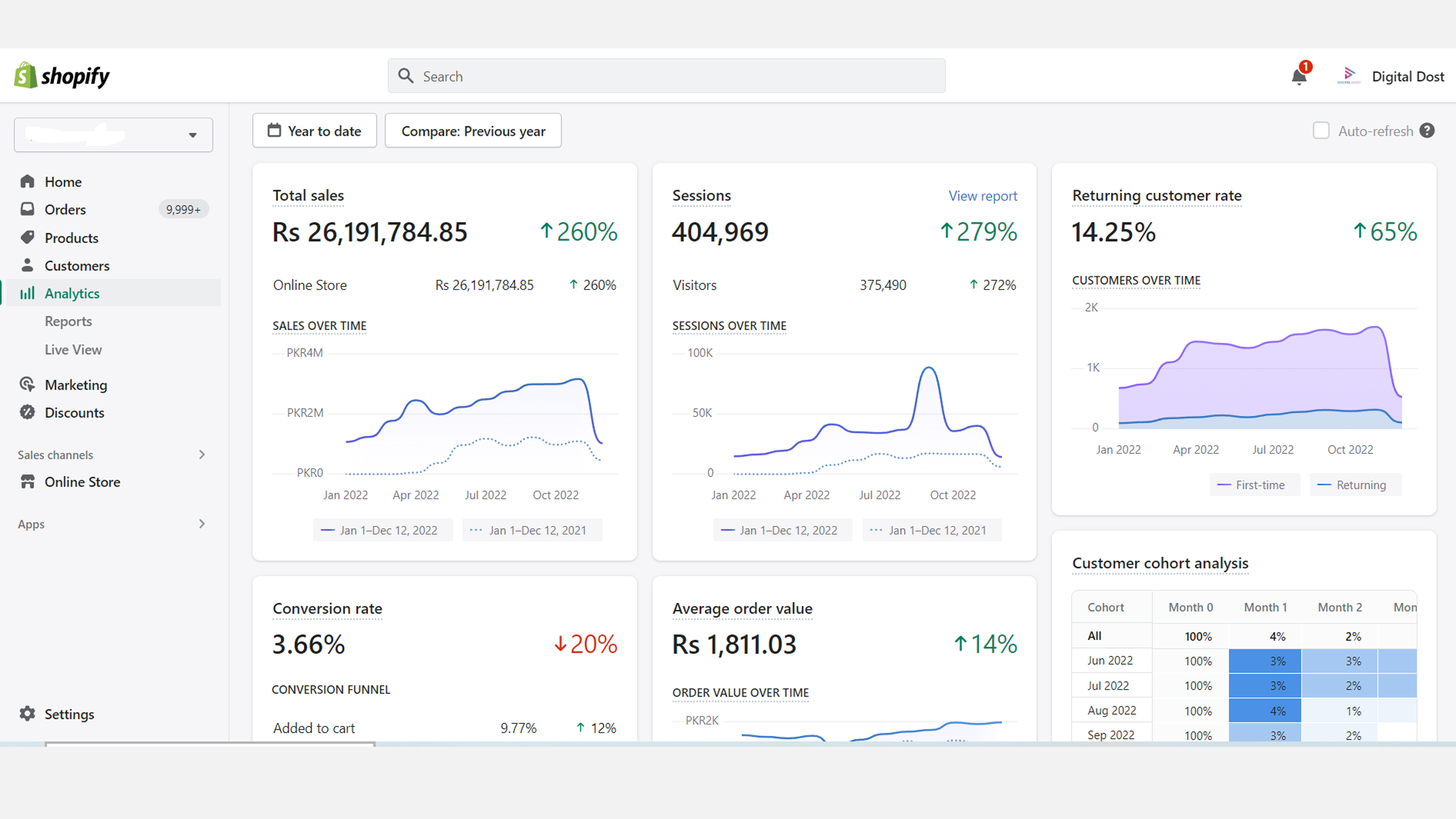
Task: Open Settings via the gear icon
Action: [x=27, y=713]
